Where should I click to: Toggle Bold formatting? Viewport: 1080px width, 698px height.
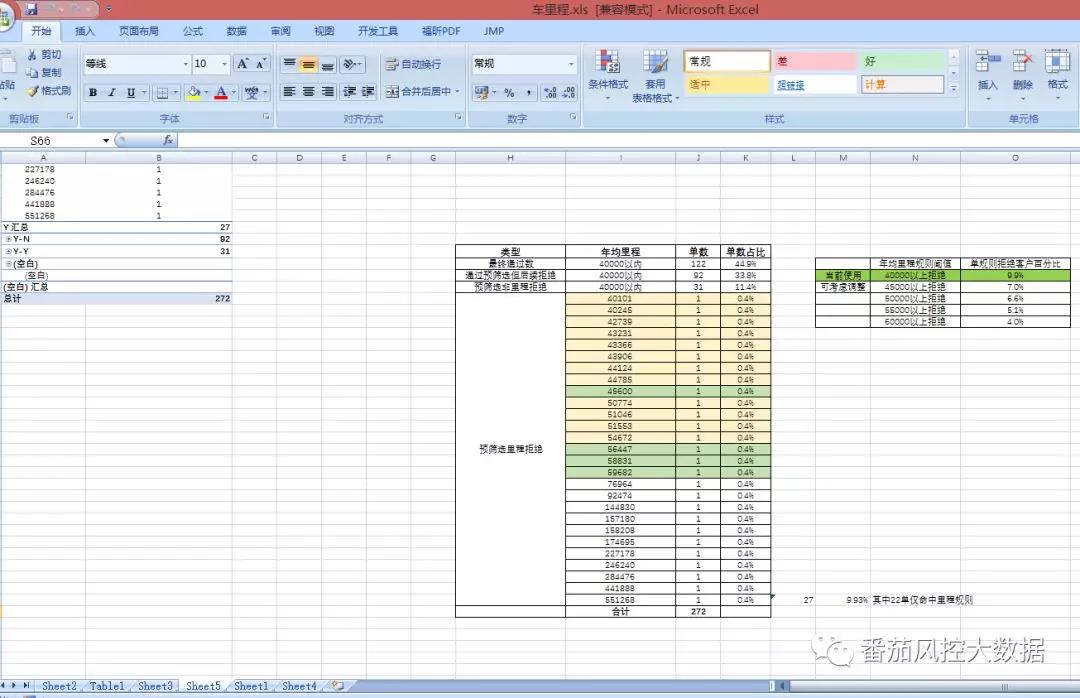click(x=93, y=92)
